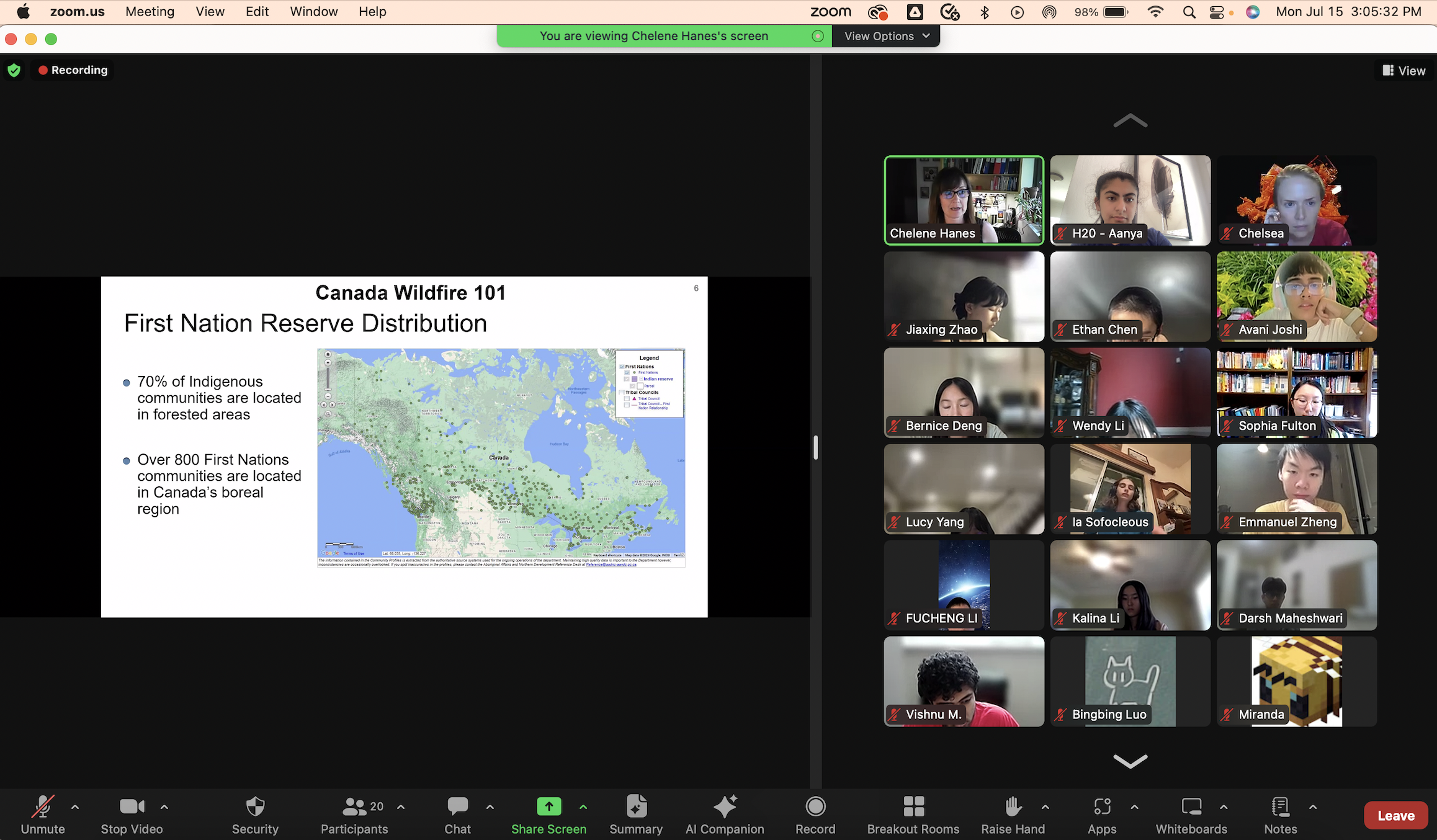Open the Participants panel
1437x840 pixels.
354,807
